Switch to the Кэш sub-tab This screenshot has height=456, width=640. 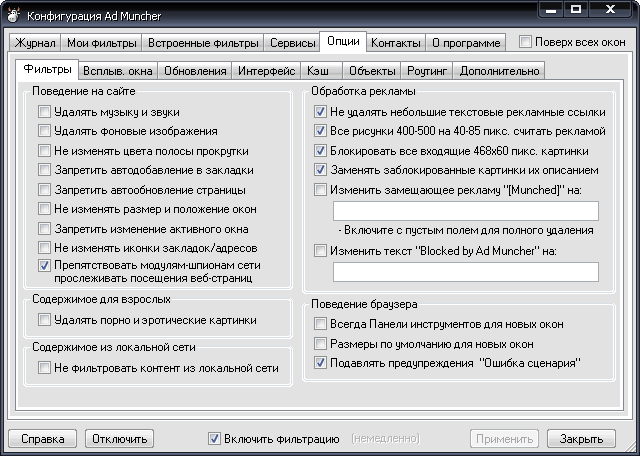coord(321,71)
